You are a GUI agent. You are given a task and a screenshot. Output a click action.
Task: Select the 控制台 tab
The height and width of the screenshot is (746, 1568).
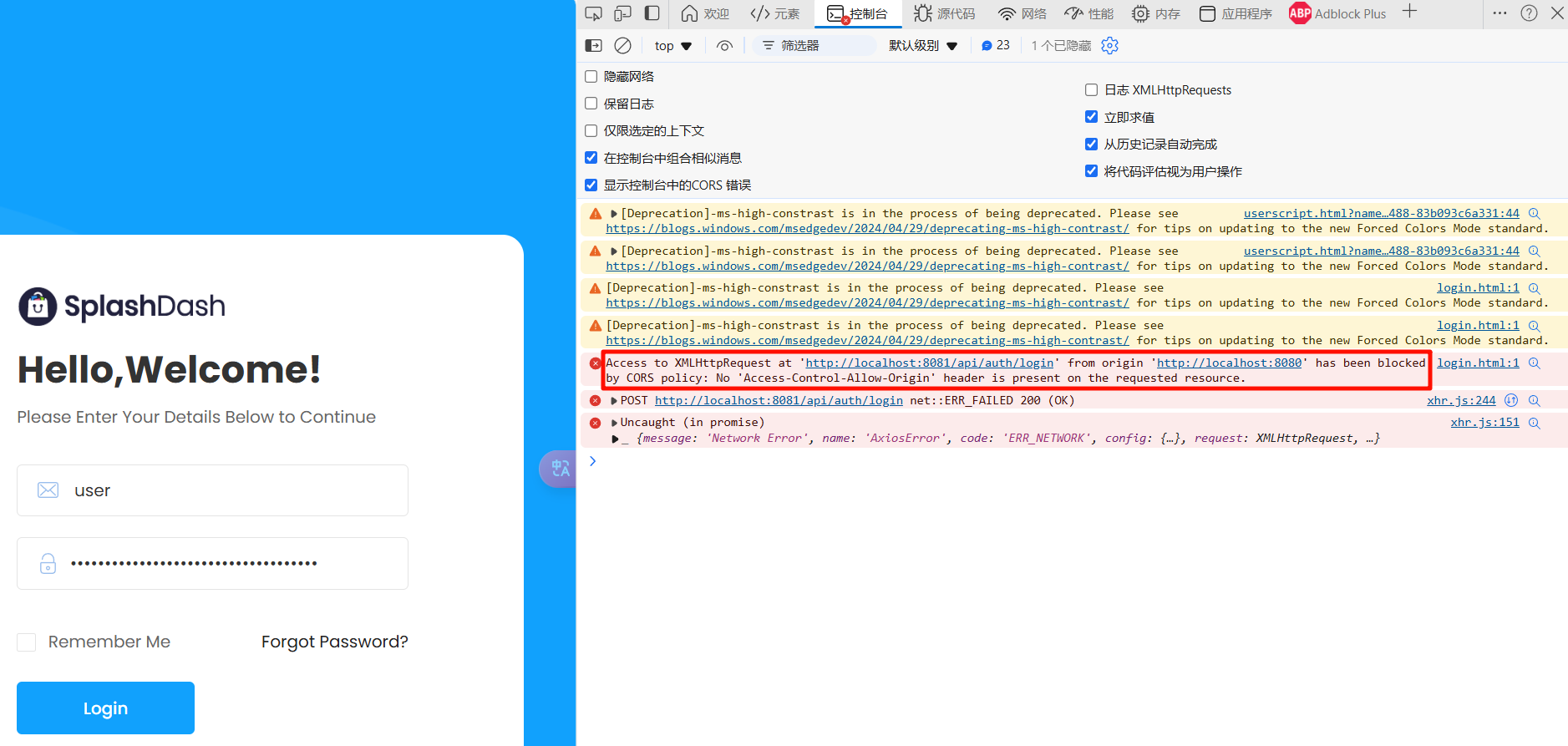[x=858, y=13]
